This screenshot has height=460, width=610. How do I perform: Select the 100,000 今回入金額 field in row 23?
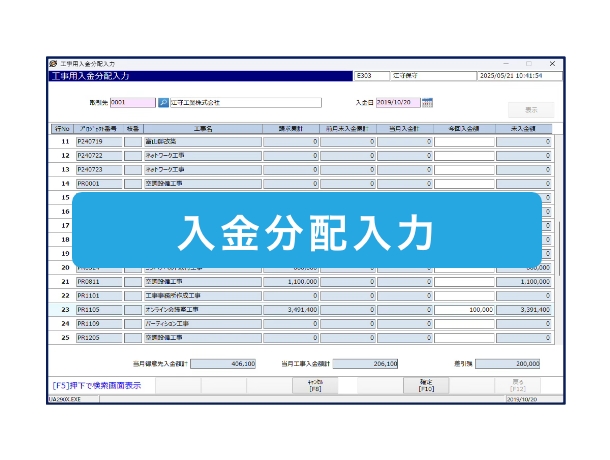click(x=464, y=310)
